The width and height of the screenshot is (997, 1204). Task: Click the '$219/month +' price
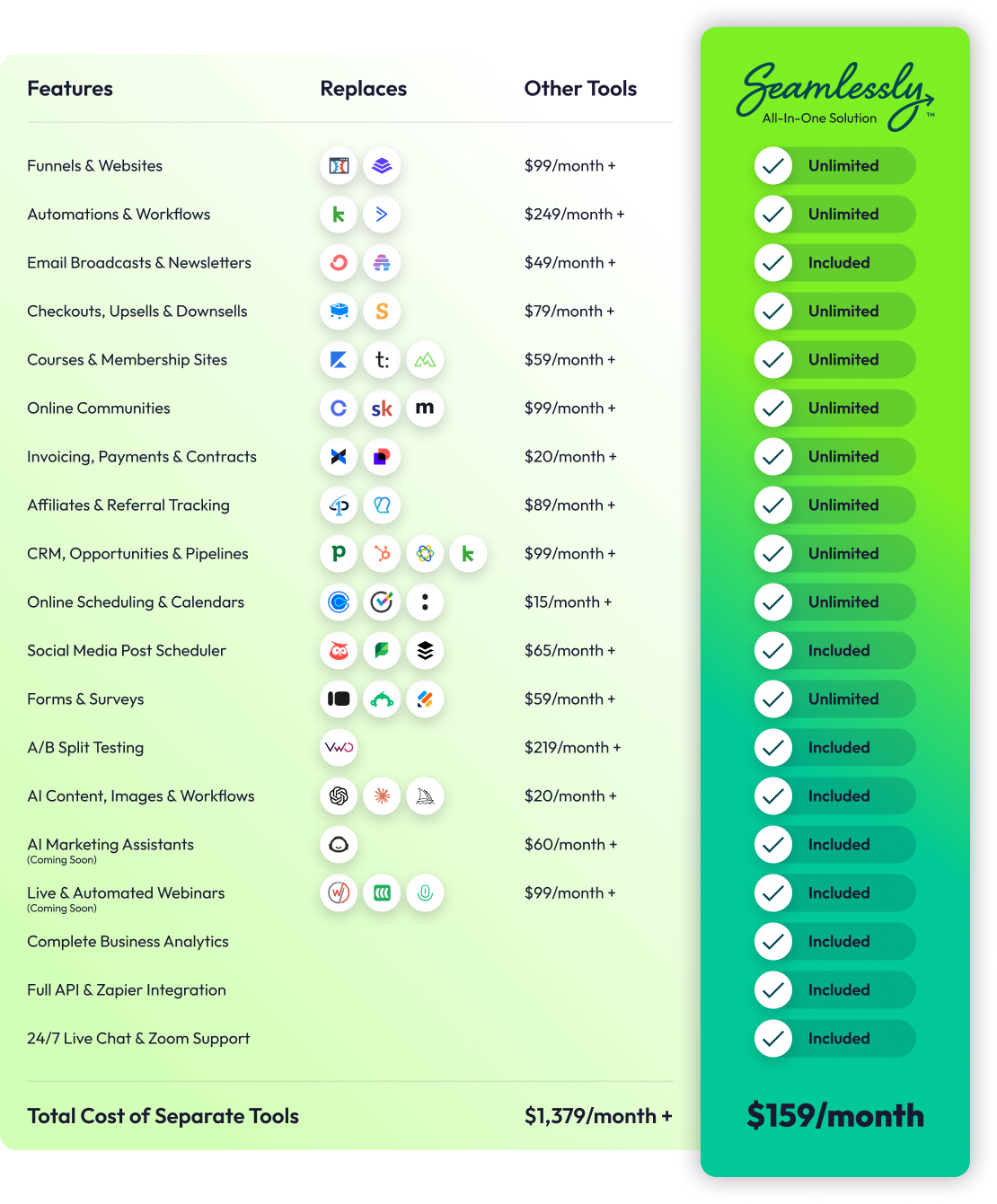click(x=573, y=748)
